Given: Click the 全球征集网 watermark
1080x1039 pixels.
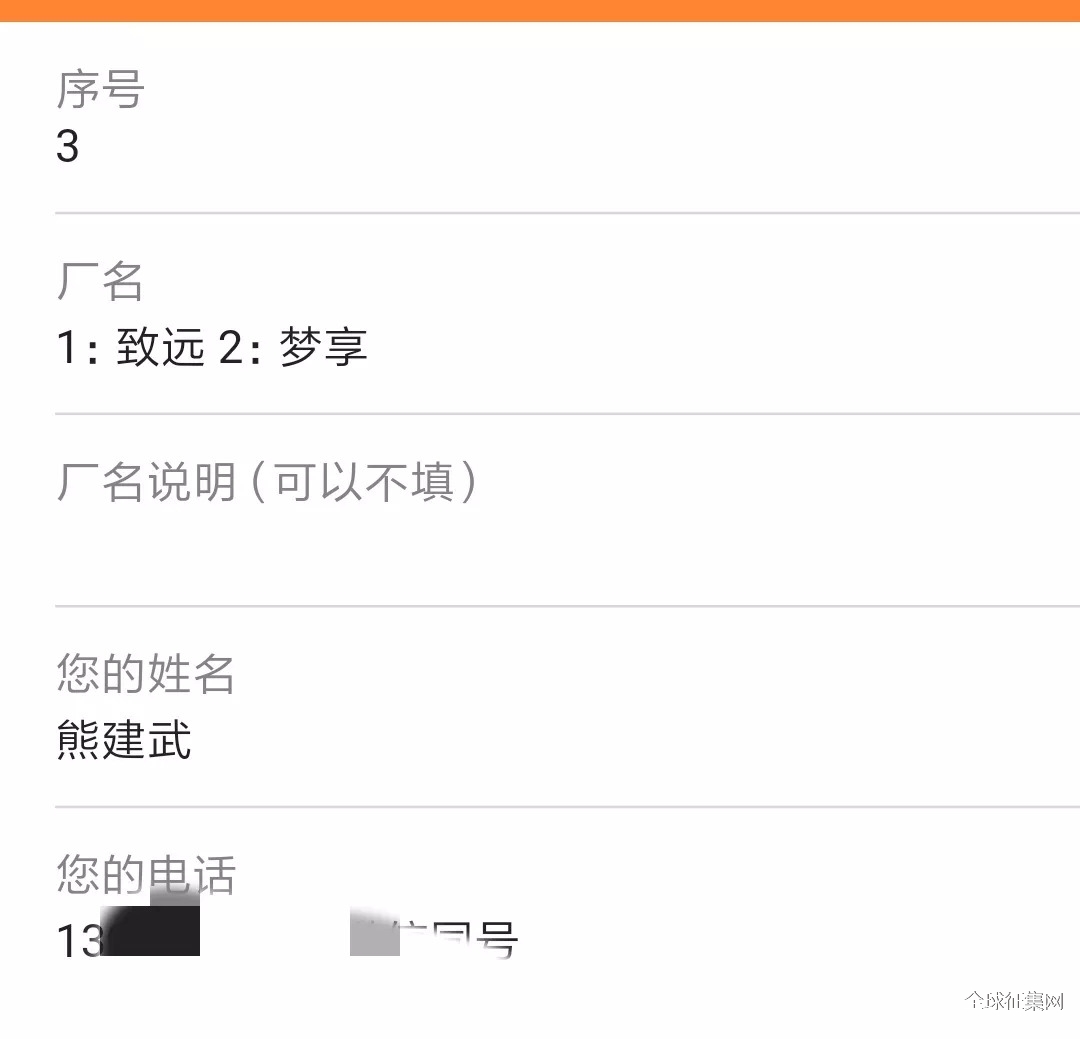Looking at the screenshot, I should coord(1014,1000).
